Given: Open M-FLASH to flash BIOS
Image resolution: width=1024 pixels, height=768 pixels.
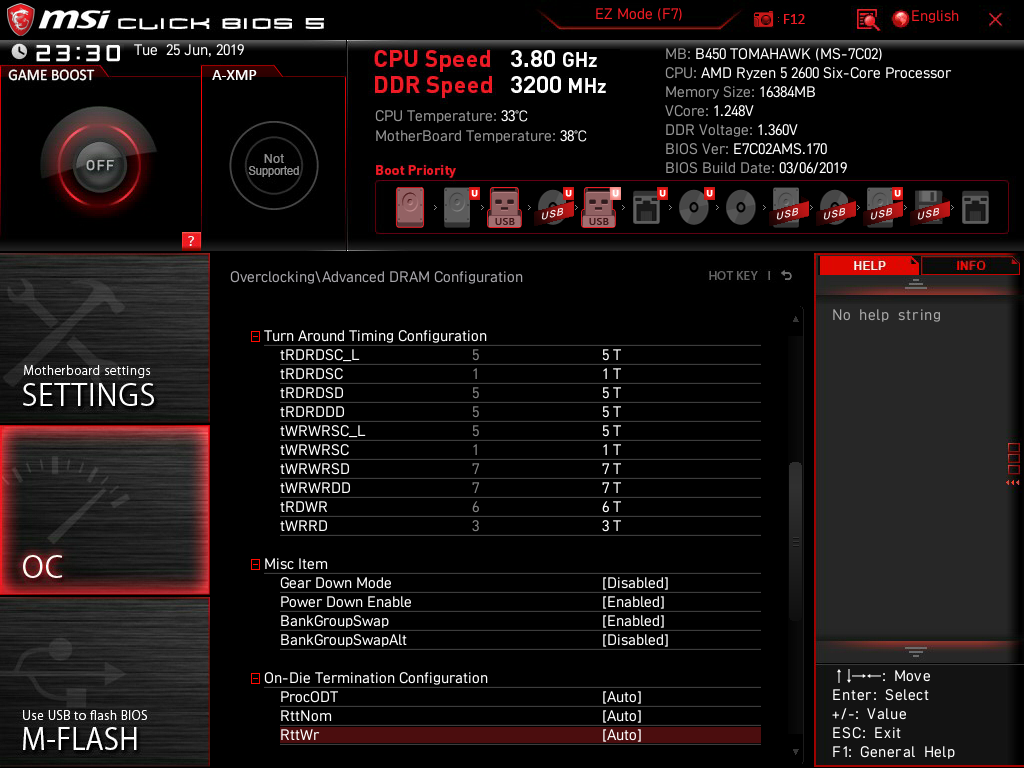Looking at the screenshot, I should click(x=104, y=682).
